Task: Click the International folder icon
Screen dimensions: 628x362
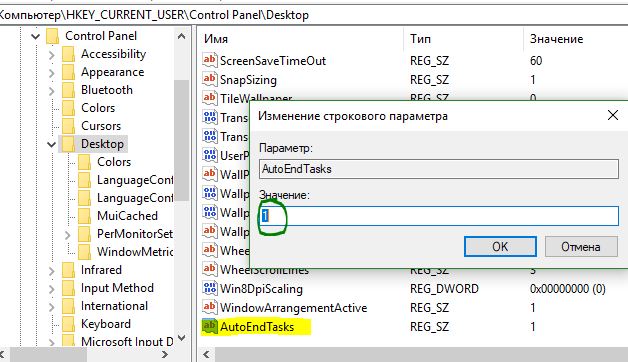Action: (x=68, y=306)
